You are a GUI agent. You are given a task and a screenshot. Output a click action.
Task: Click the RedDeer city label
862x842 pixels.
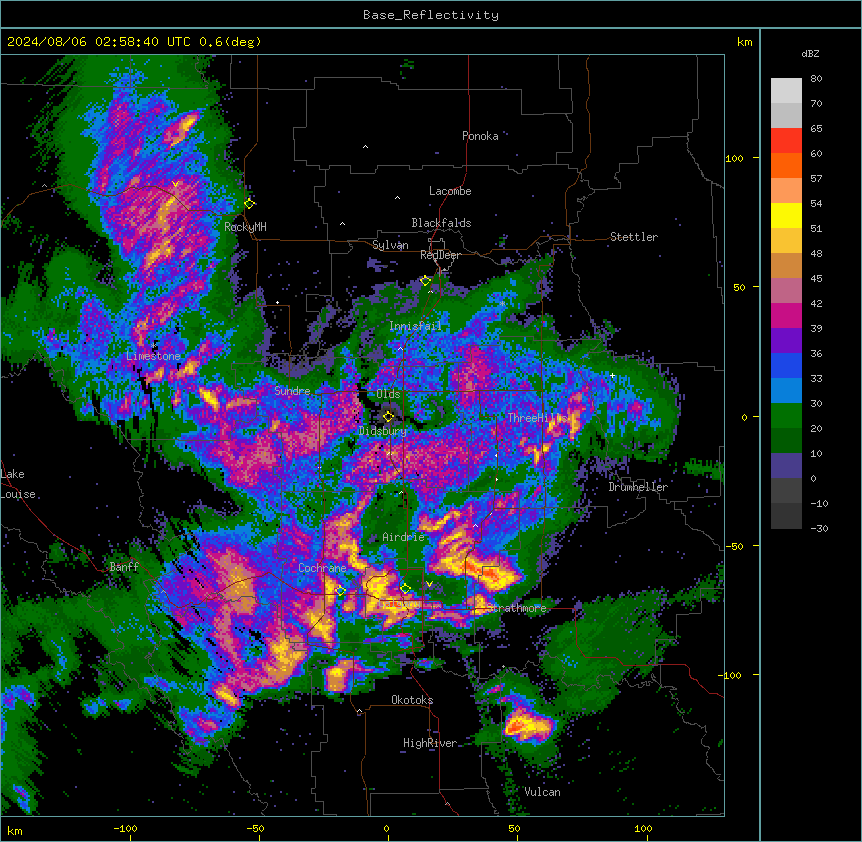click(x=441, y=255)
